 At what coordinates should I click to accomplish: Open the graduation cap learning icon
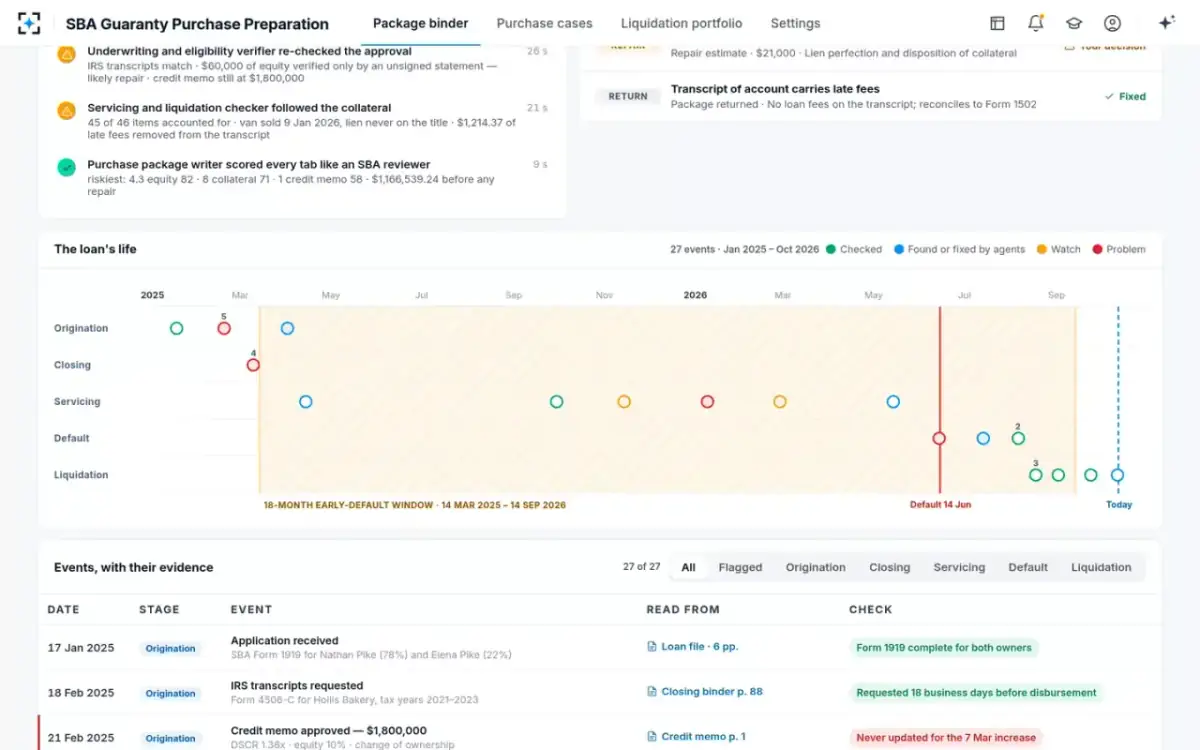pyautogui.click(x=1074, y=23)
